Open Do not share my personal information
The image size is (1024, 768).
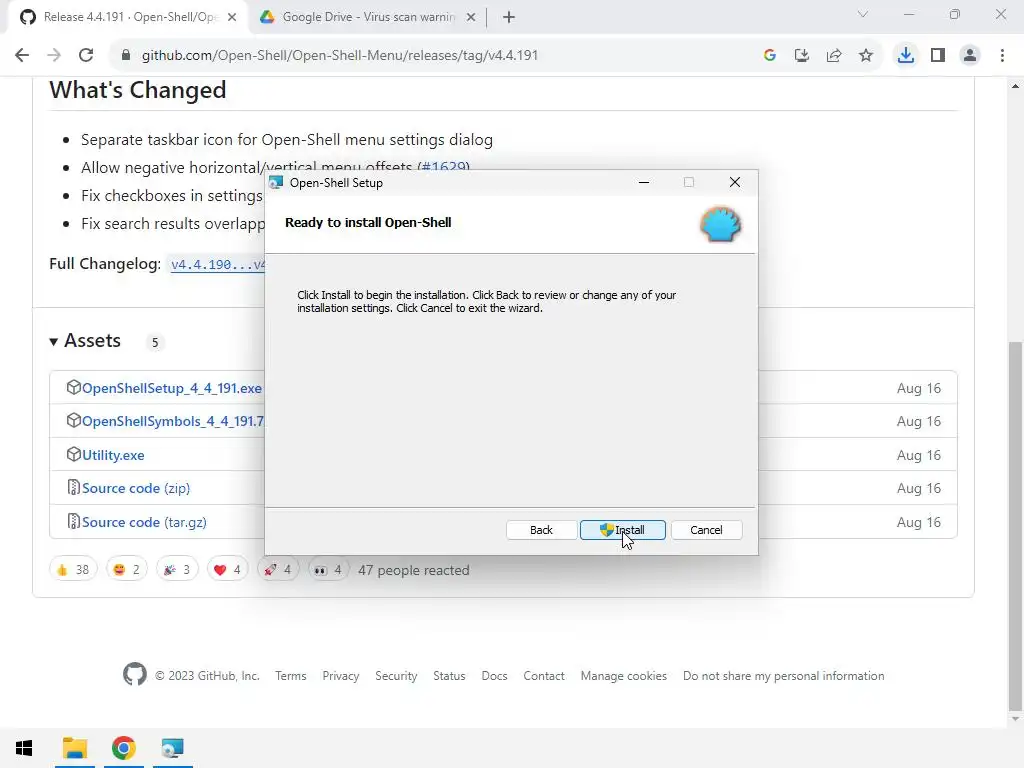click(x=784, y=676)
